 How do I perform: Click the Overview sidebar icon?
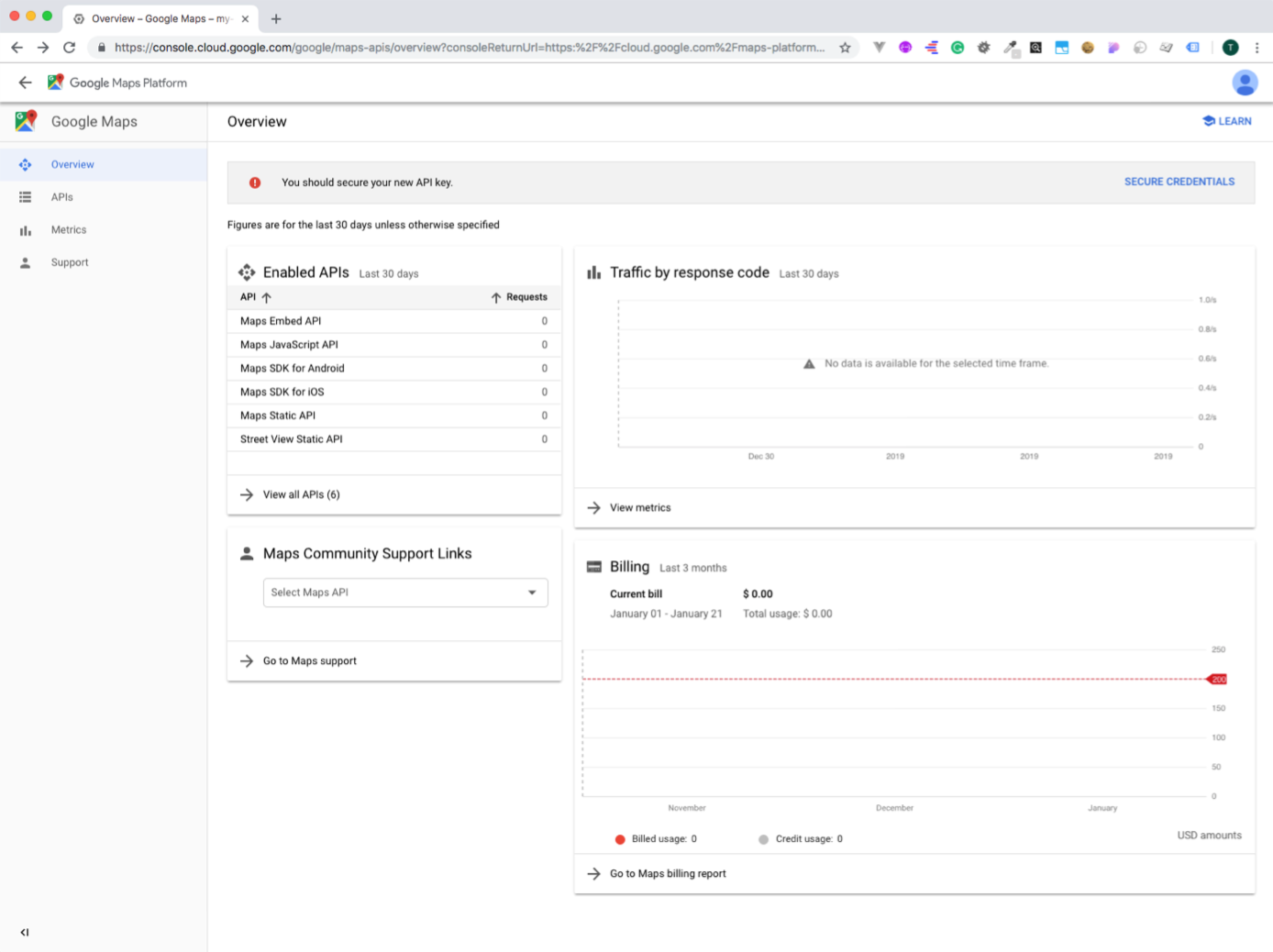pyautogui.click(x=26, y=165)
